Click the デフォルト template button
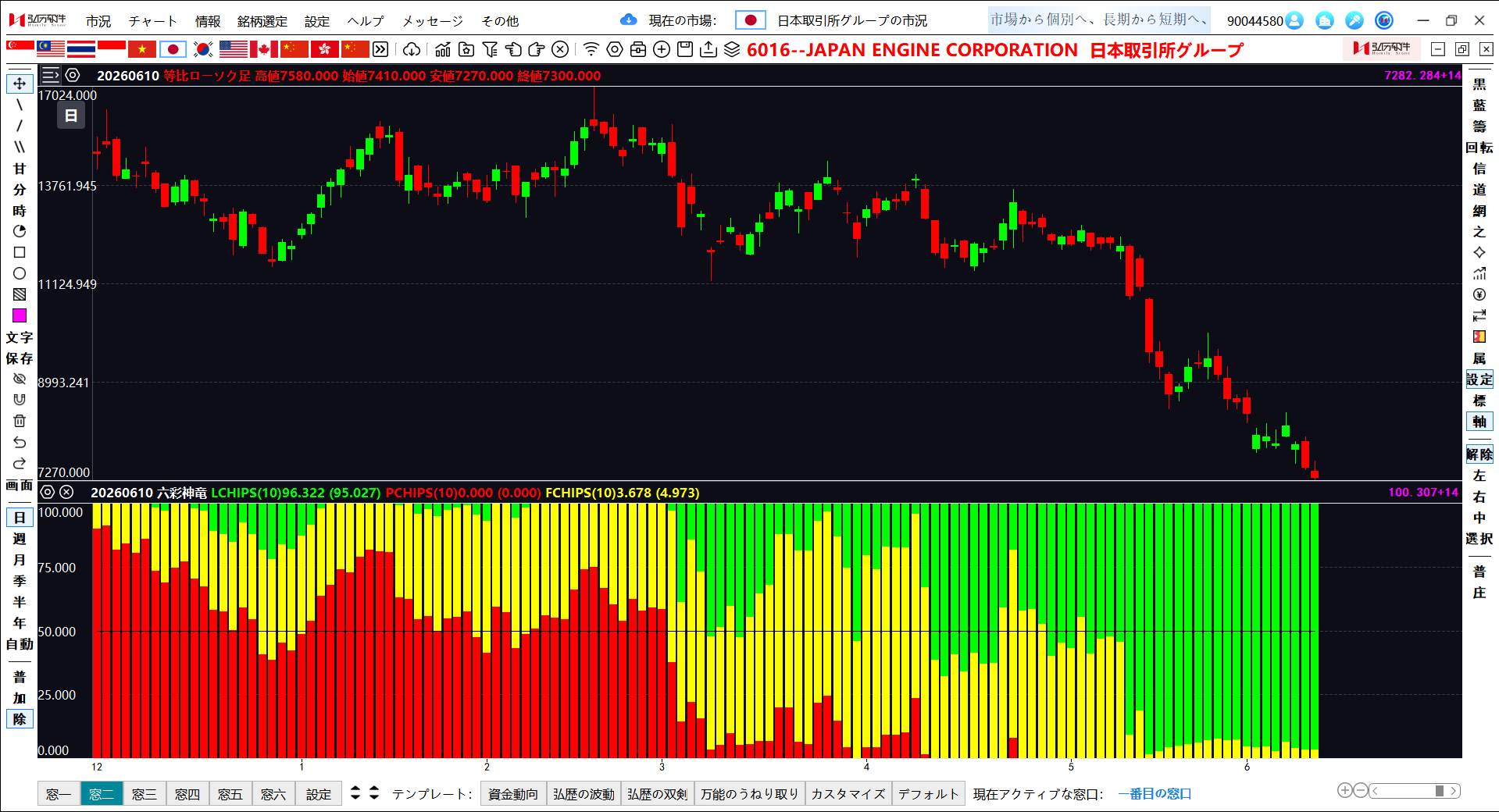The width and height of the screenshot is (1499, 812). 928,794
